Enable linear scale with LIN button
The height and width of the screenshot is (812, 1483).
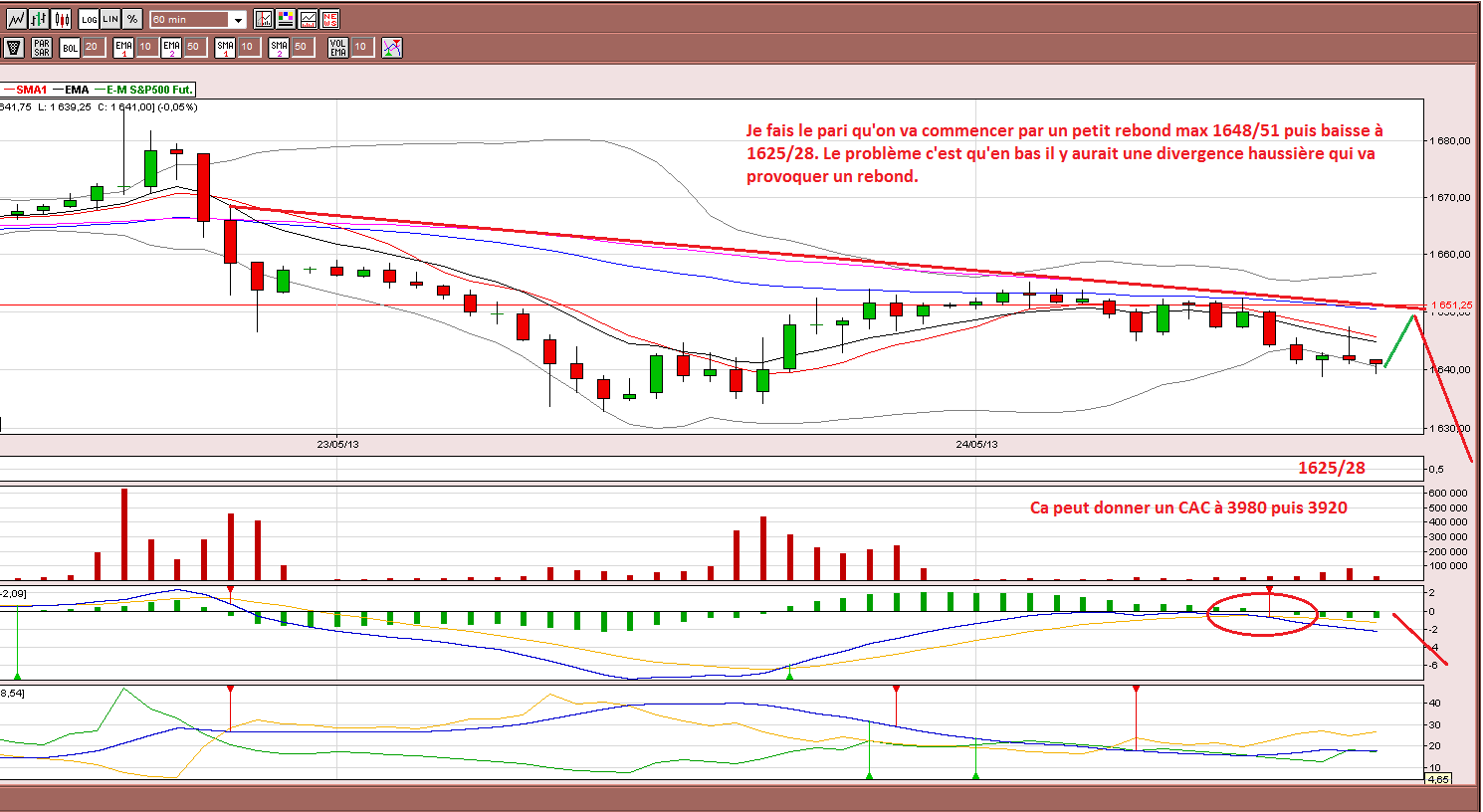pos(110,19)
